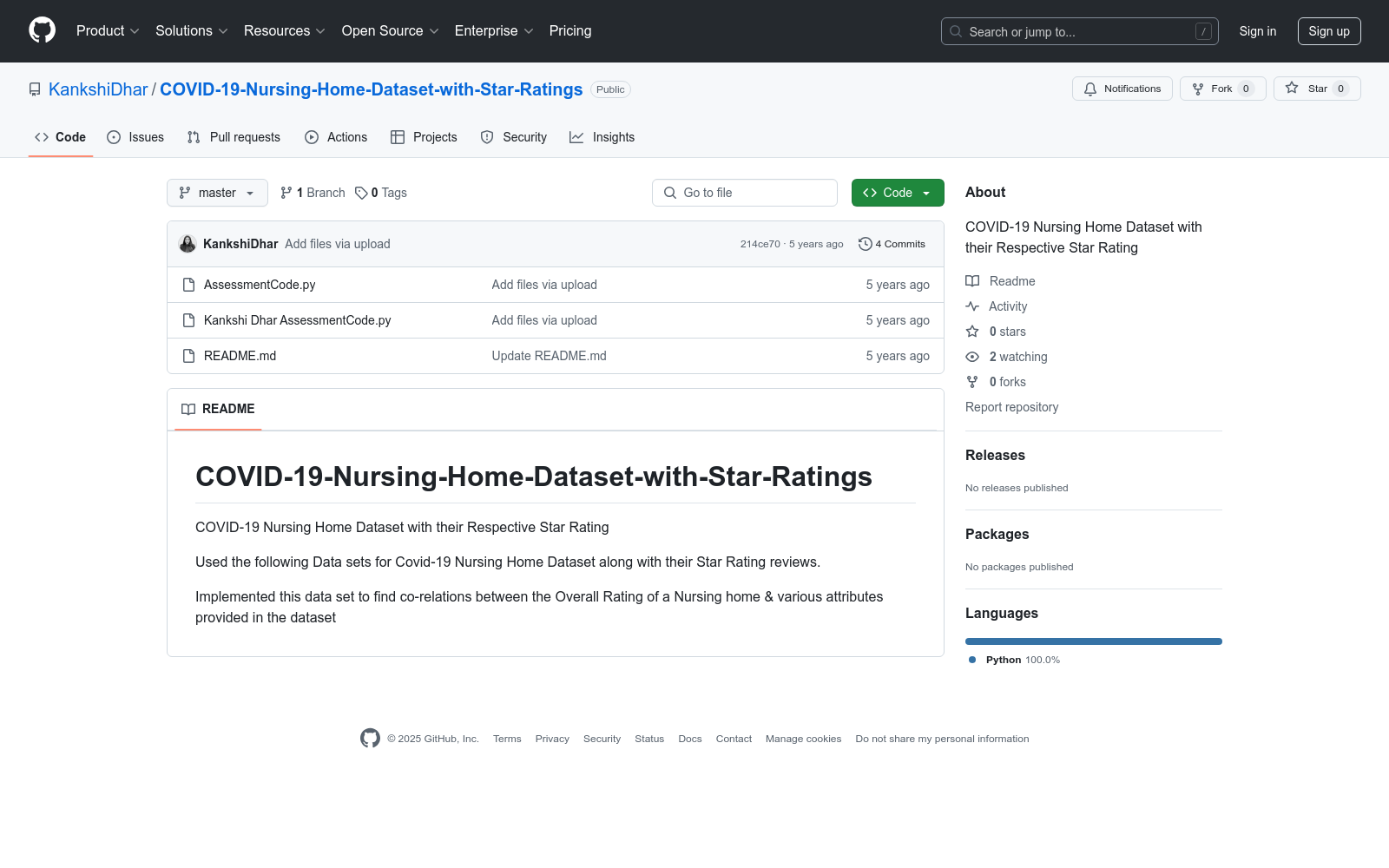Click the Readme book icon in About
This screenshot has height=868, width=1389.
[972, 281]
